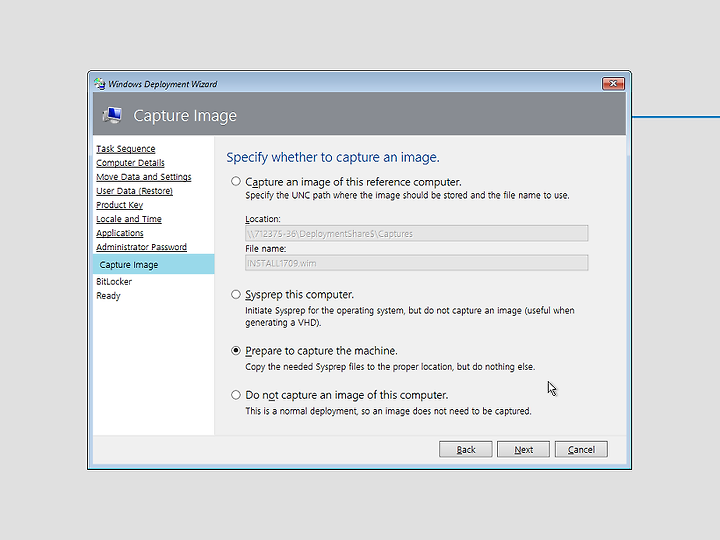Click the 'Specify whether to capture an image.' heading
Image resolution: width=720 pixels, height=540 pixels.
(333, 157)
